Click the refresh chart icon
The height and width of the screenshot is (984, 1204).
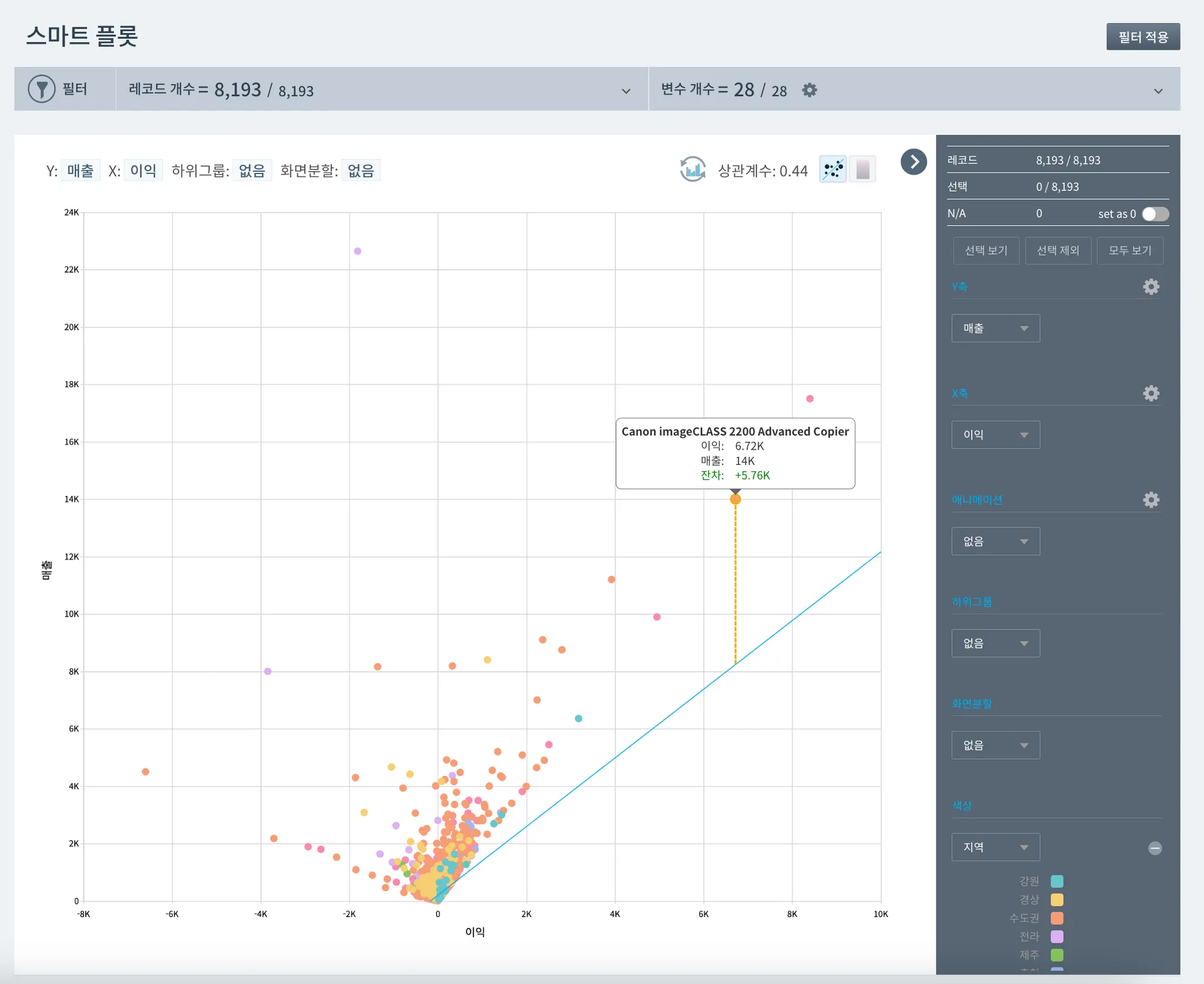tap(693, 170)
